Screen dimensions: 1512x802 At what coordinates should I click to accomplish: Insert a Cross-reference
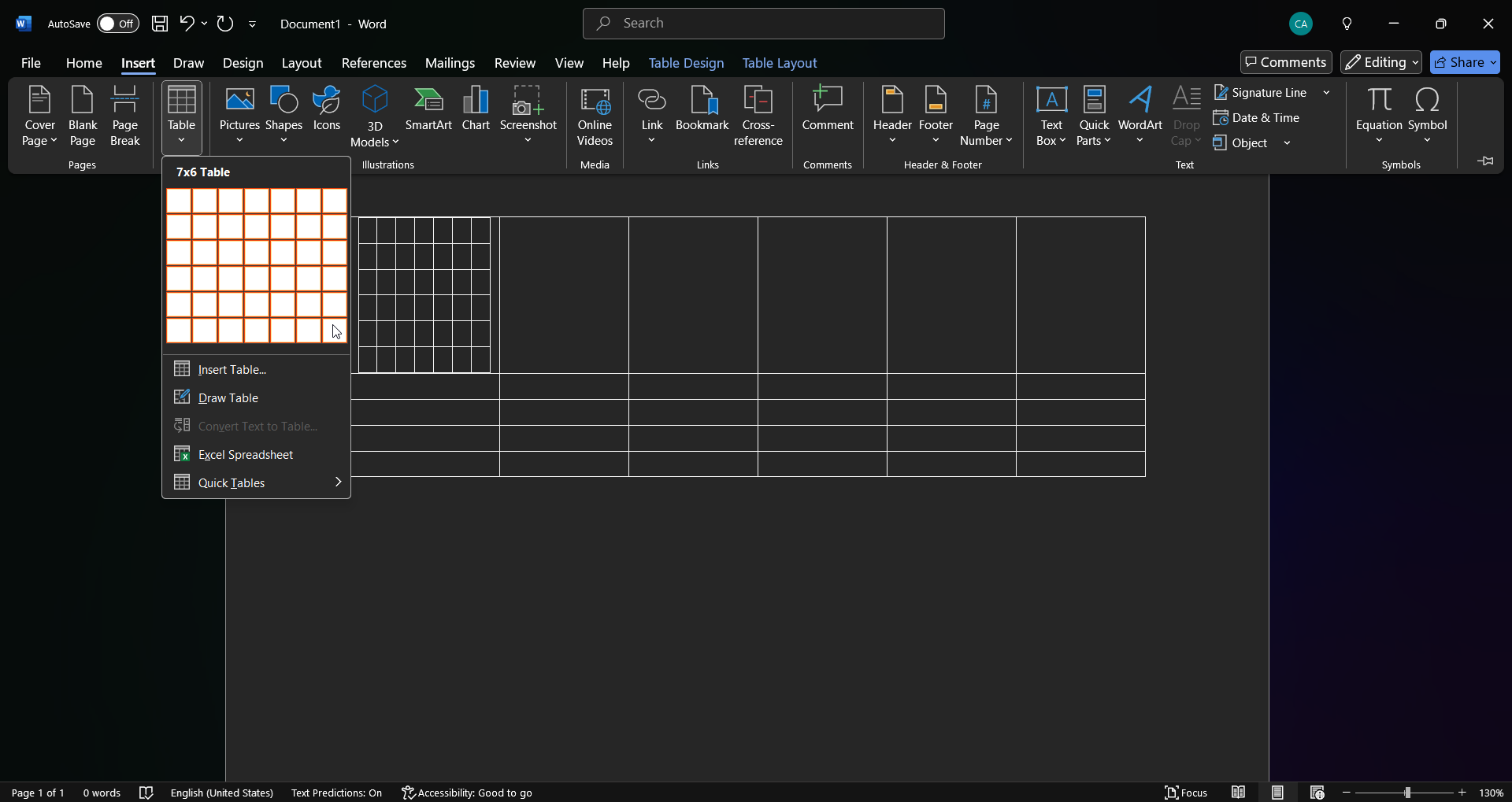click(758, 116)
